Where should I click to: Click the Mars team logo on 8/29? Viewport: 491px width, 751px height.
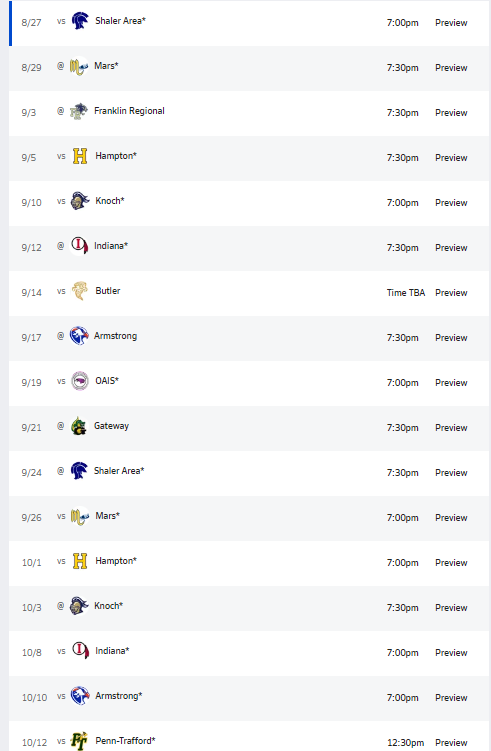pyautogui.click(x=79, y=66)
